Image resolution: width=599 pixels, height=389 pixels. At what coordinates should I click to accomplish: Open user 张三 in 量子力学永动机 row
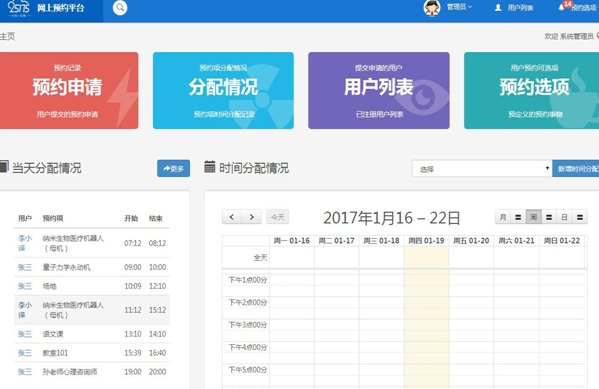click(x=25, y=267)
